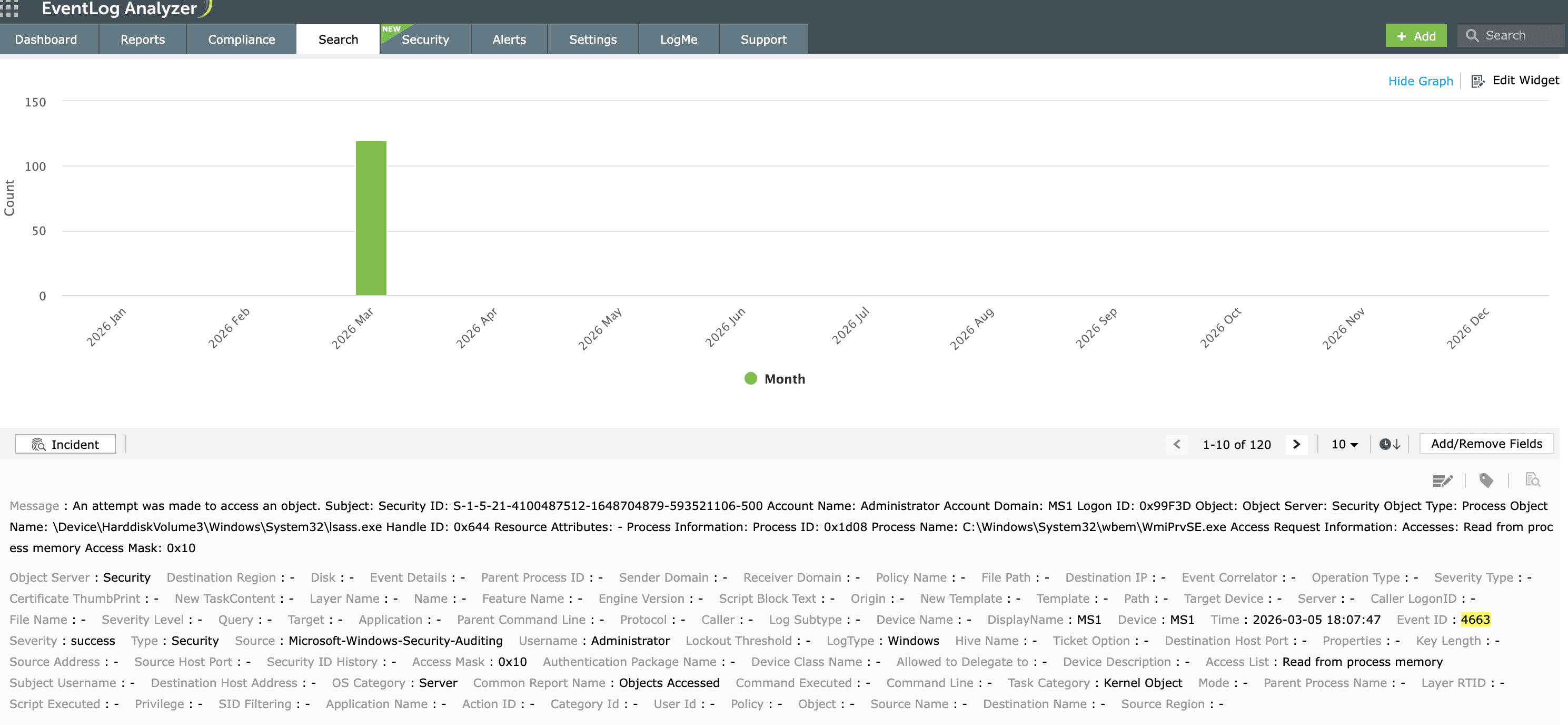The width and height of the screenshot is (1568, 725).
Task: Open the Support tab
Action: click(x=763, y=40)
